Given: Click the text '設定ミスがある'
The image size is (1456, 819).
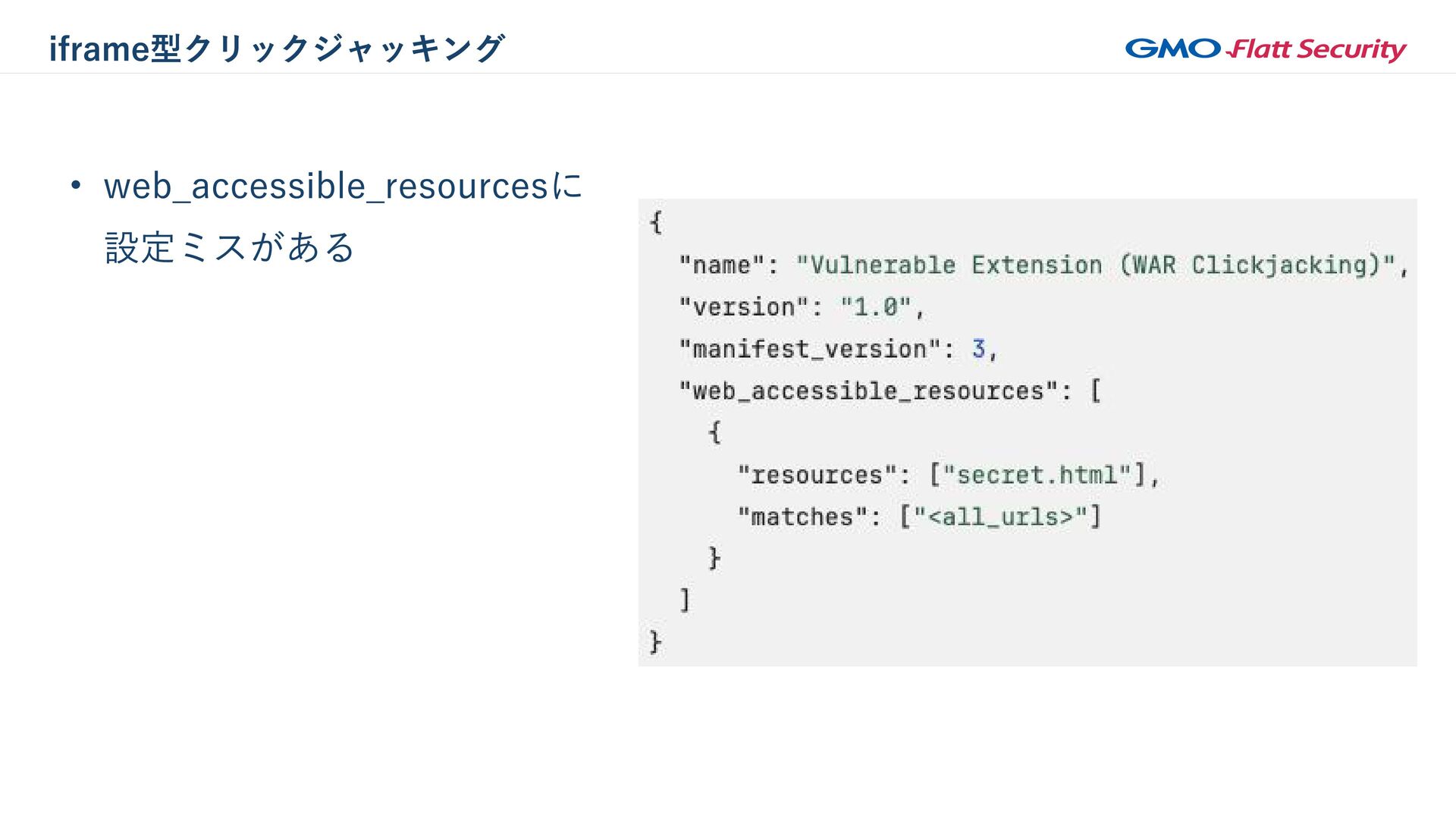Looking at the screenshot, I should pos(230,248).
